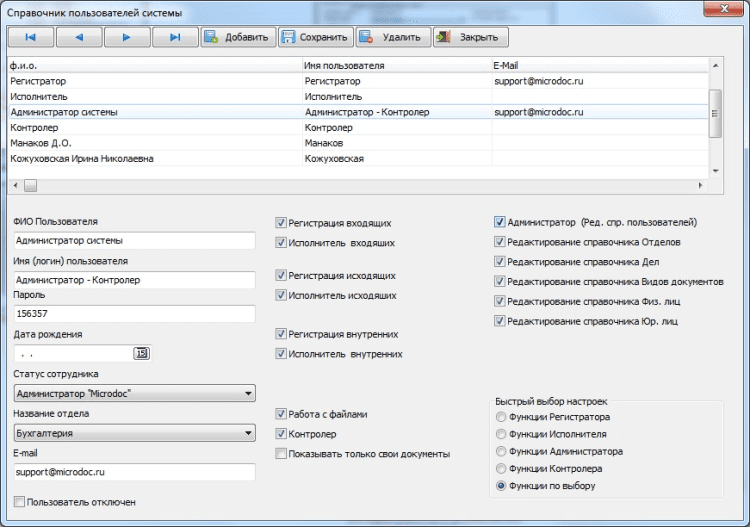Uncheck Редактирование справочника Отделов
750x527 pixels.
click(x=500, y=242)
